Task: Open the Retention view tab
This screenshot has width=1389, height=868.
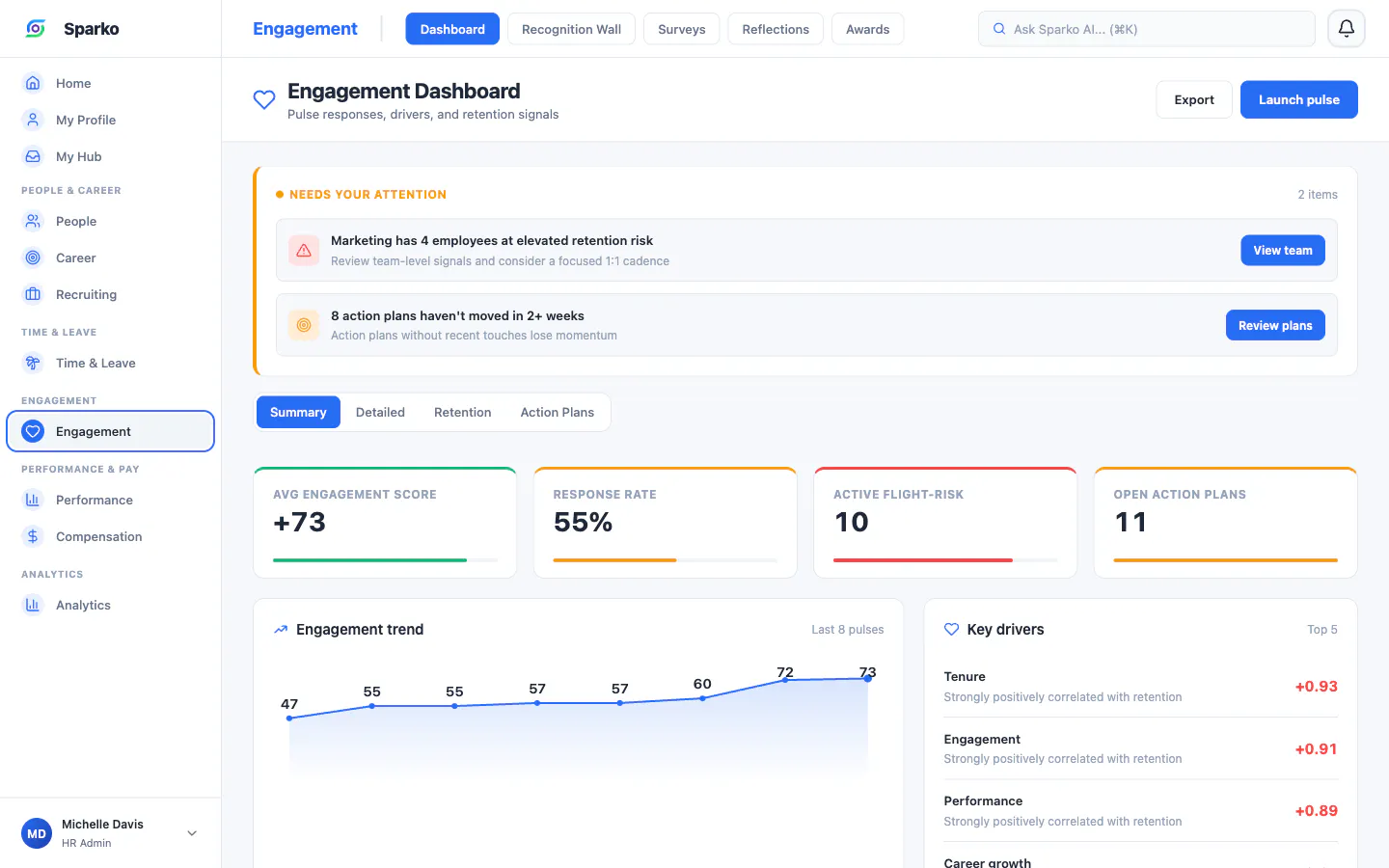Action: (463, 412)
